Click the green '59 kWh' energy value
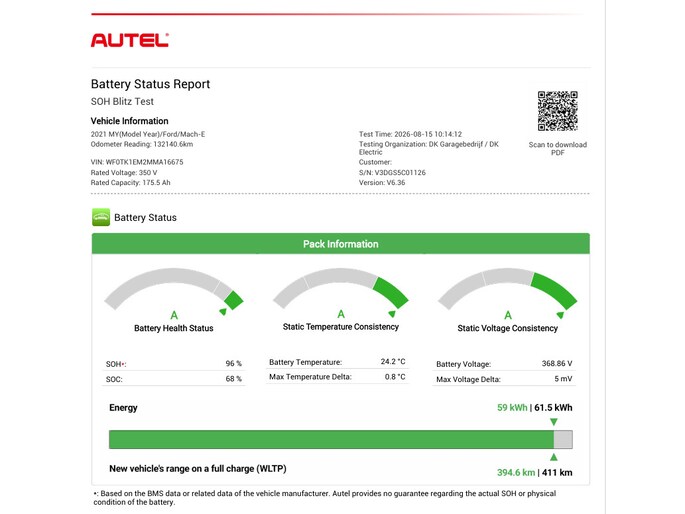The height and width of the screenshot is (514, 685). click(512, 407)
